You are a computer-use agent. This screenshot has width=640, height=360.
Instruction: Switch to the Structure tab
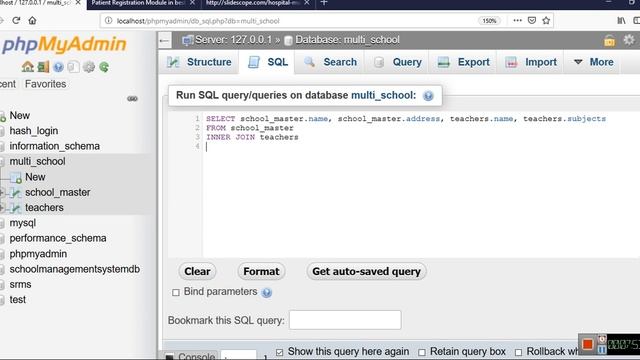199,62
